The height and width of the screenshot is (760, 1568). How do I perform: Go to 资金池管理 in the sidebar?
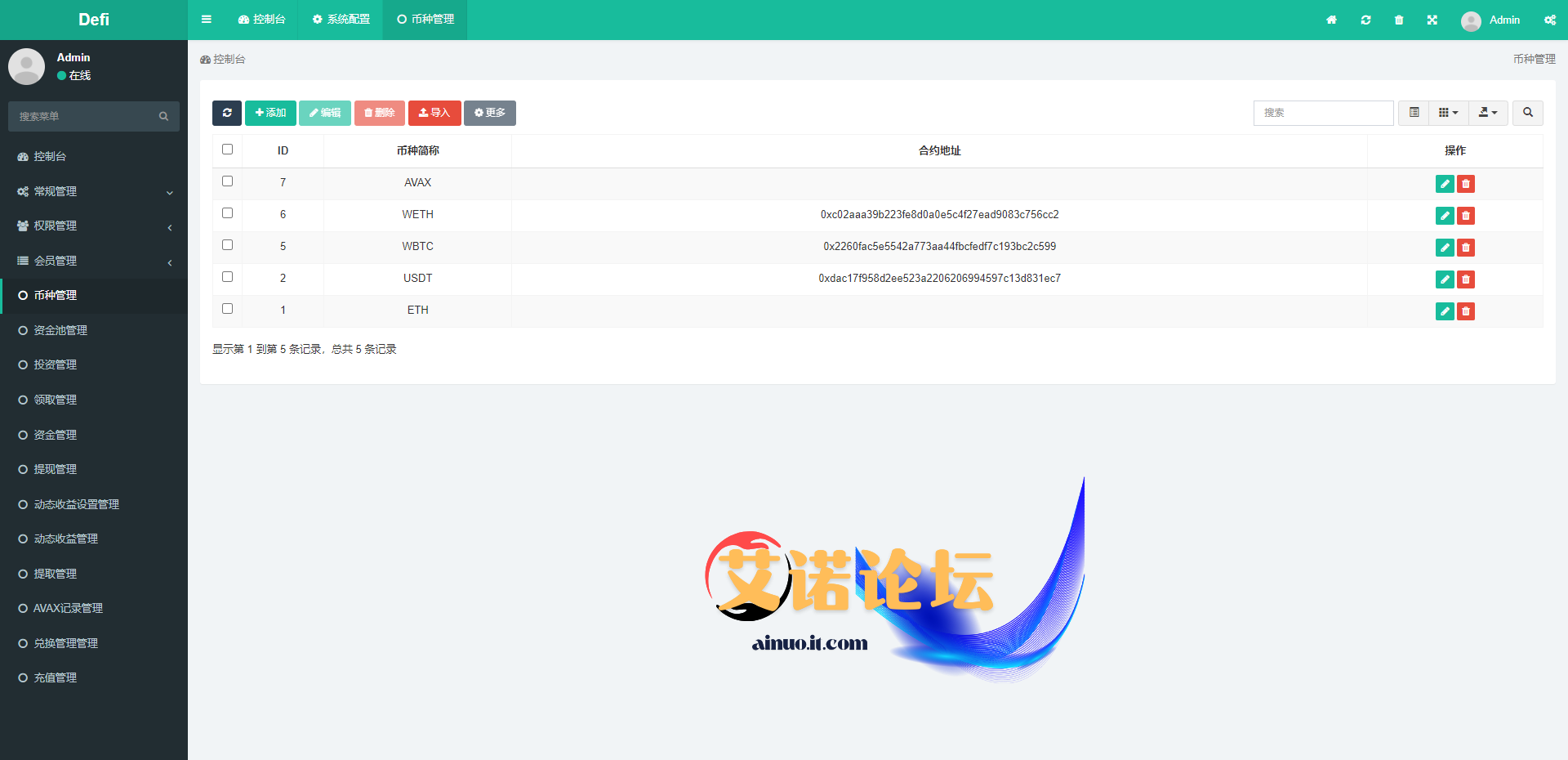pos(60,330)
